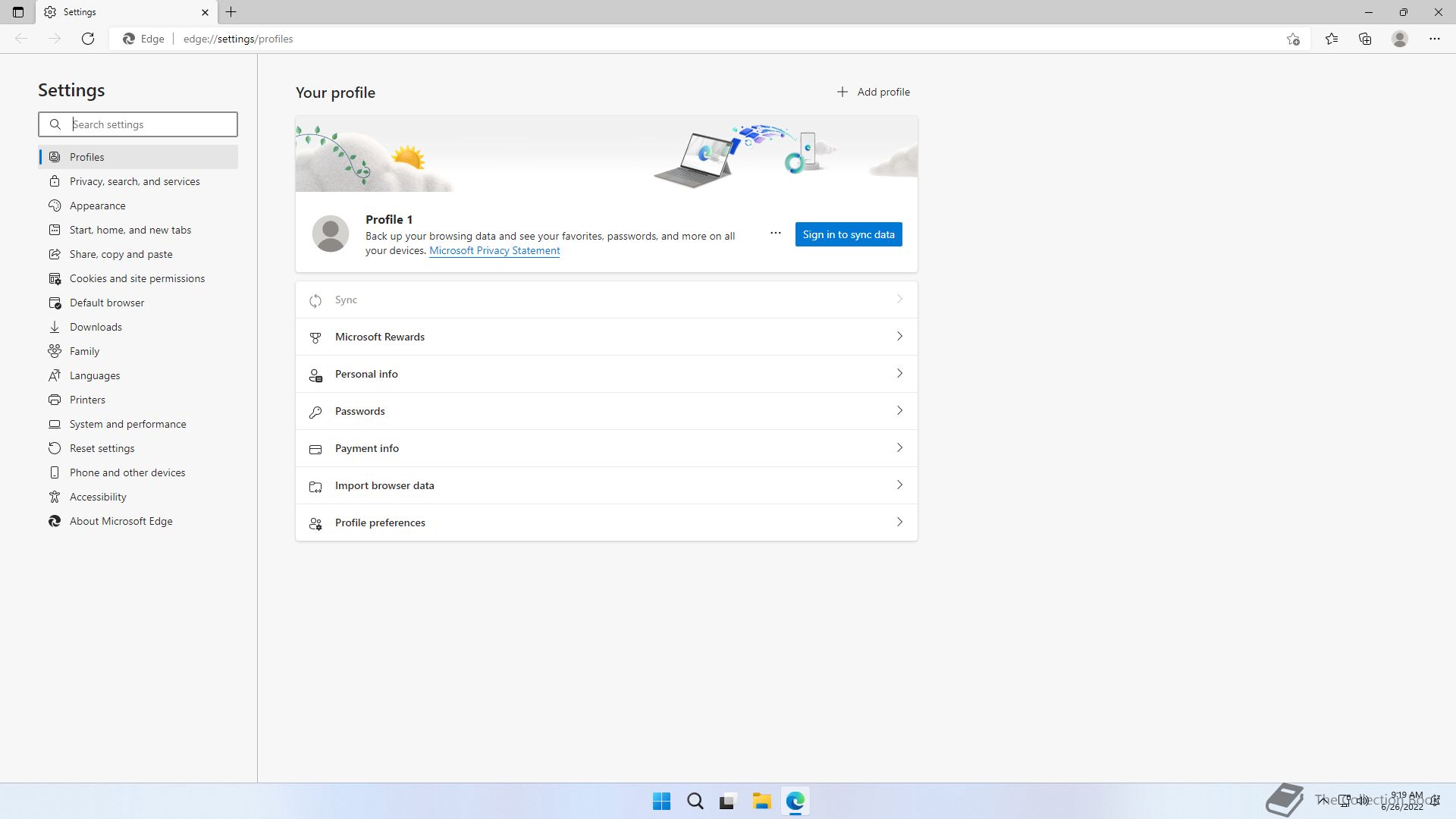
Task: Open Profile 1 more options ellipsis
Action: pyautogui.click(x=775, y=234)
